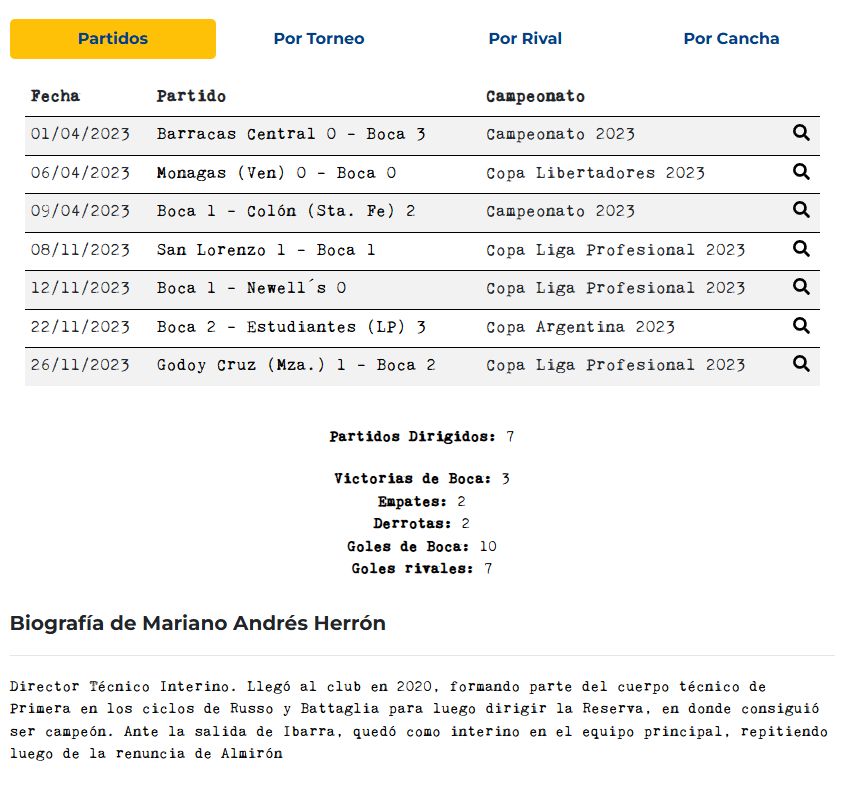Select date 22/11/2023
This screenshot has height=792, width=851.
point(80,327)
